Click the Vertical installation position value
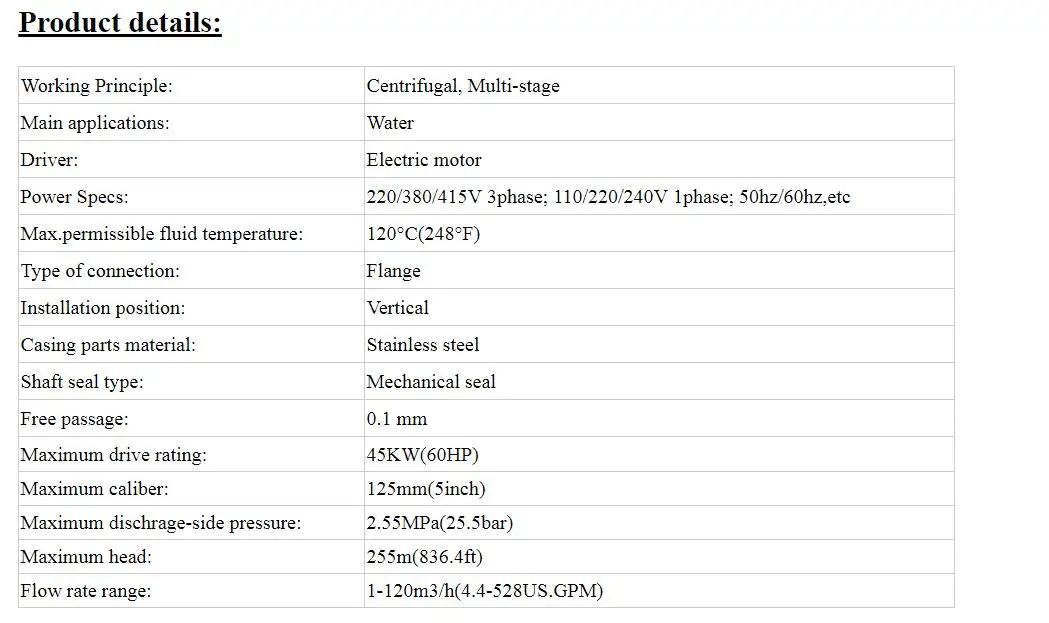Viewport: 1049px width, 623px height. pyautogui.click(x=397, y=308)
